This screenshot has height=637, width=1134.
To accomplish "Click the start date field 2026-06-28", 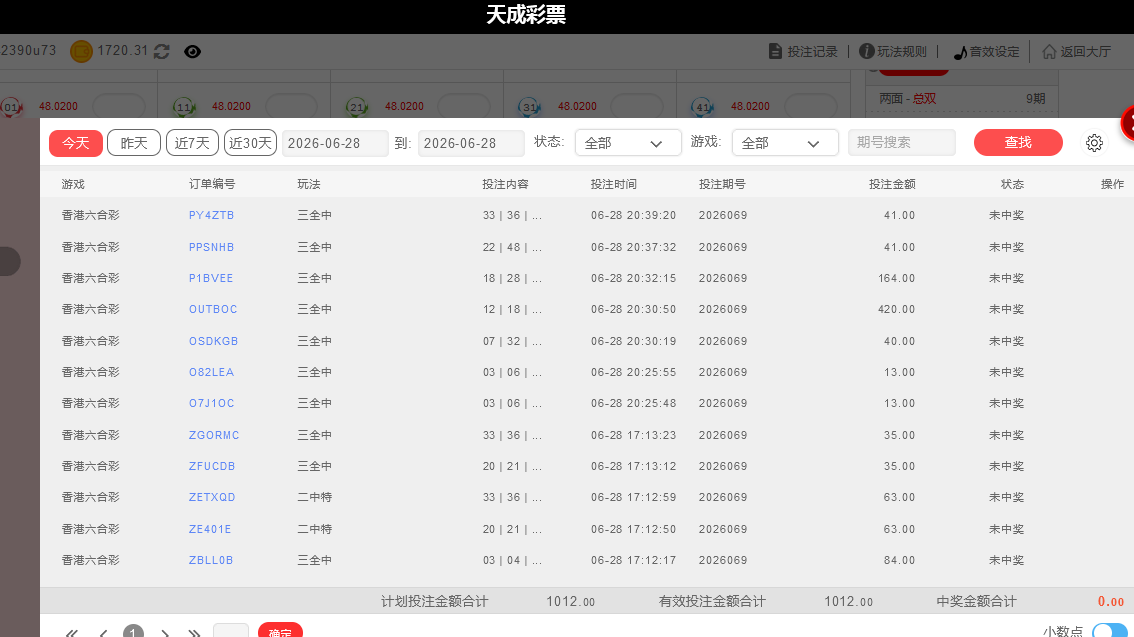I will (335, 143).
